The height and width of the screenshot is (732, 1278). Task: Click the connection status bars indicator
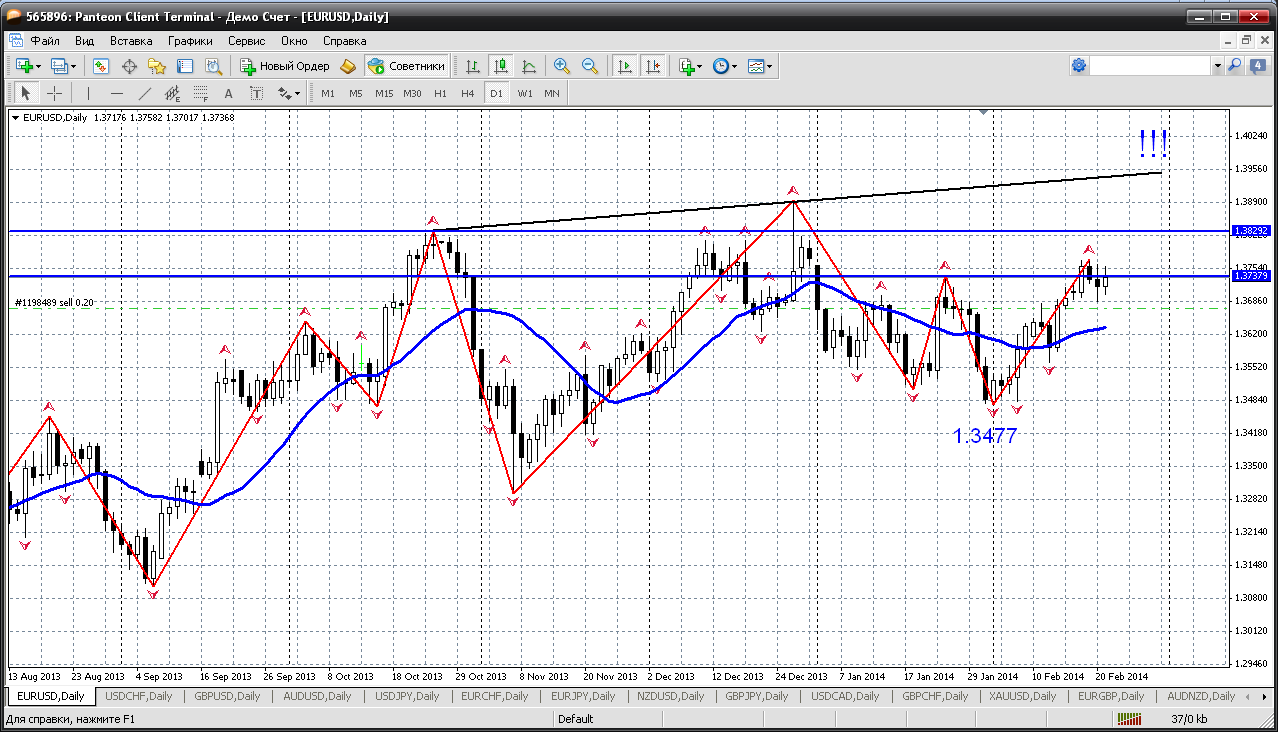click(1129, 718)
